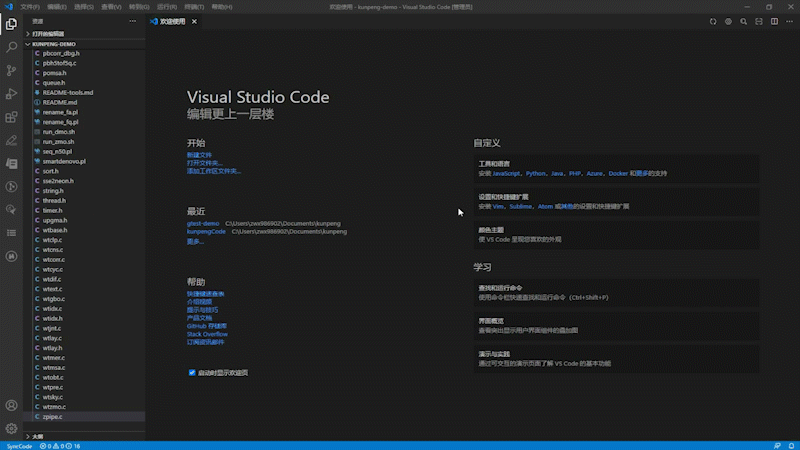The image size is (800, 450).
Task: Open smartdenovo.pl in the file tree
Action: pos(64,161)
